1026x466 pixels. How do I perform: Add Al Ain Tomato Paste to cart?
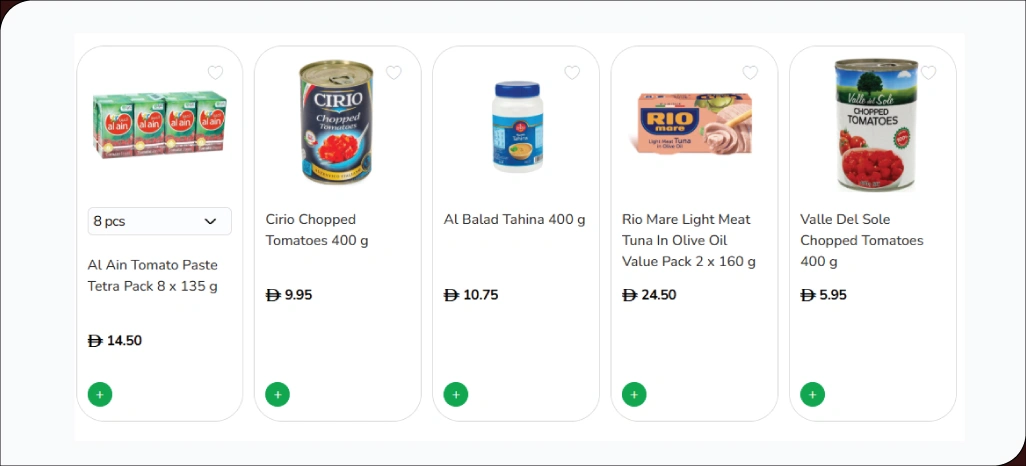pos(100,394)
